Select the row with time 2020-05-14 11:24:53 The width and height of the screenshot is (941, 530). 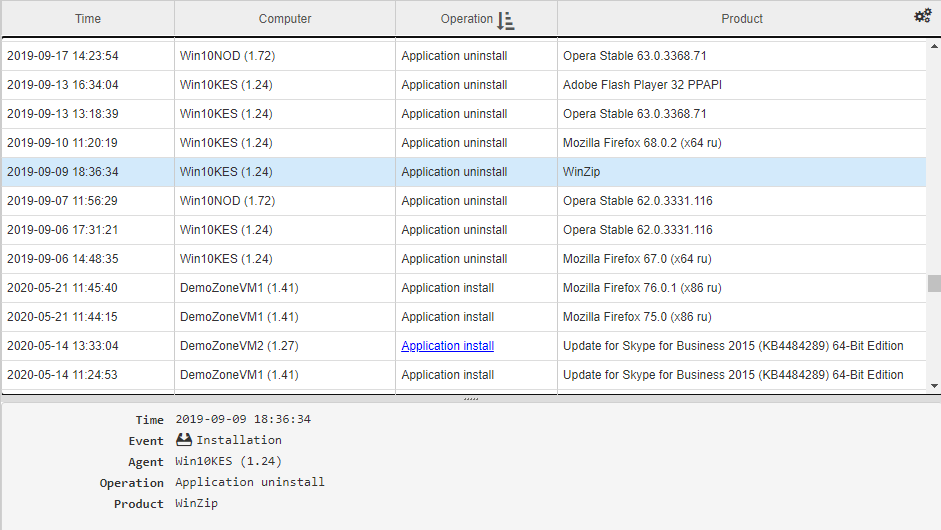464,375
